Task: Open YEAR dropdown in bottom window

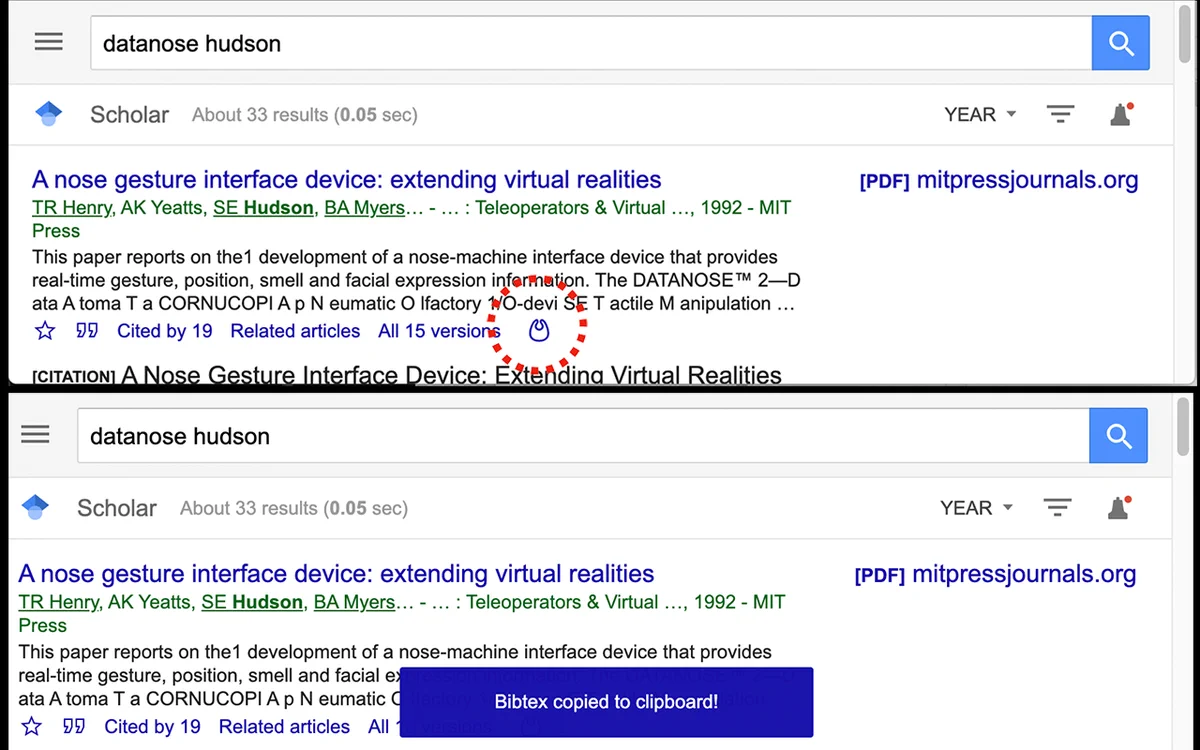Action: 977,508
